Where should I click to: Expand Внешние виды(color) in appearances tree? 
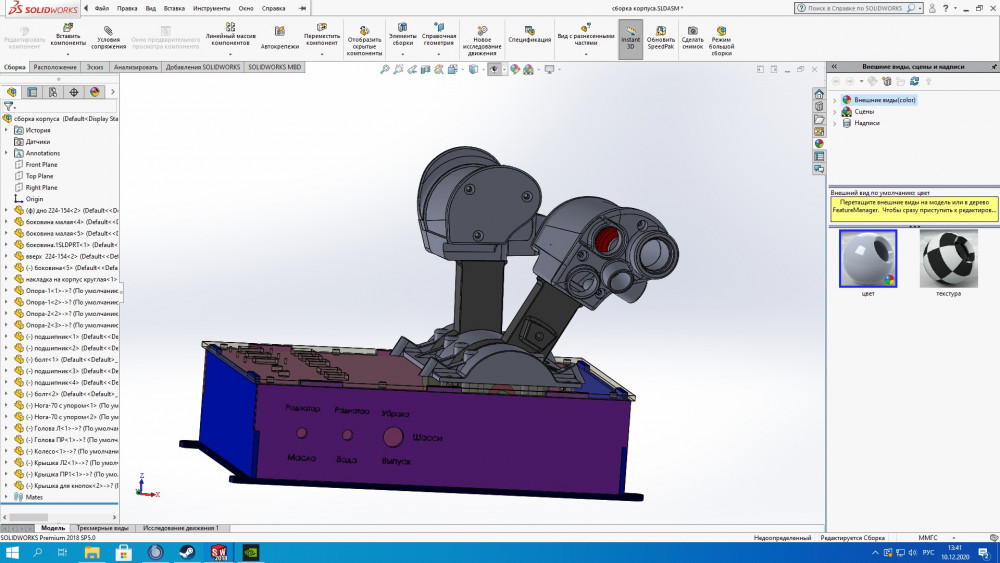(835, 100)
